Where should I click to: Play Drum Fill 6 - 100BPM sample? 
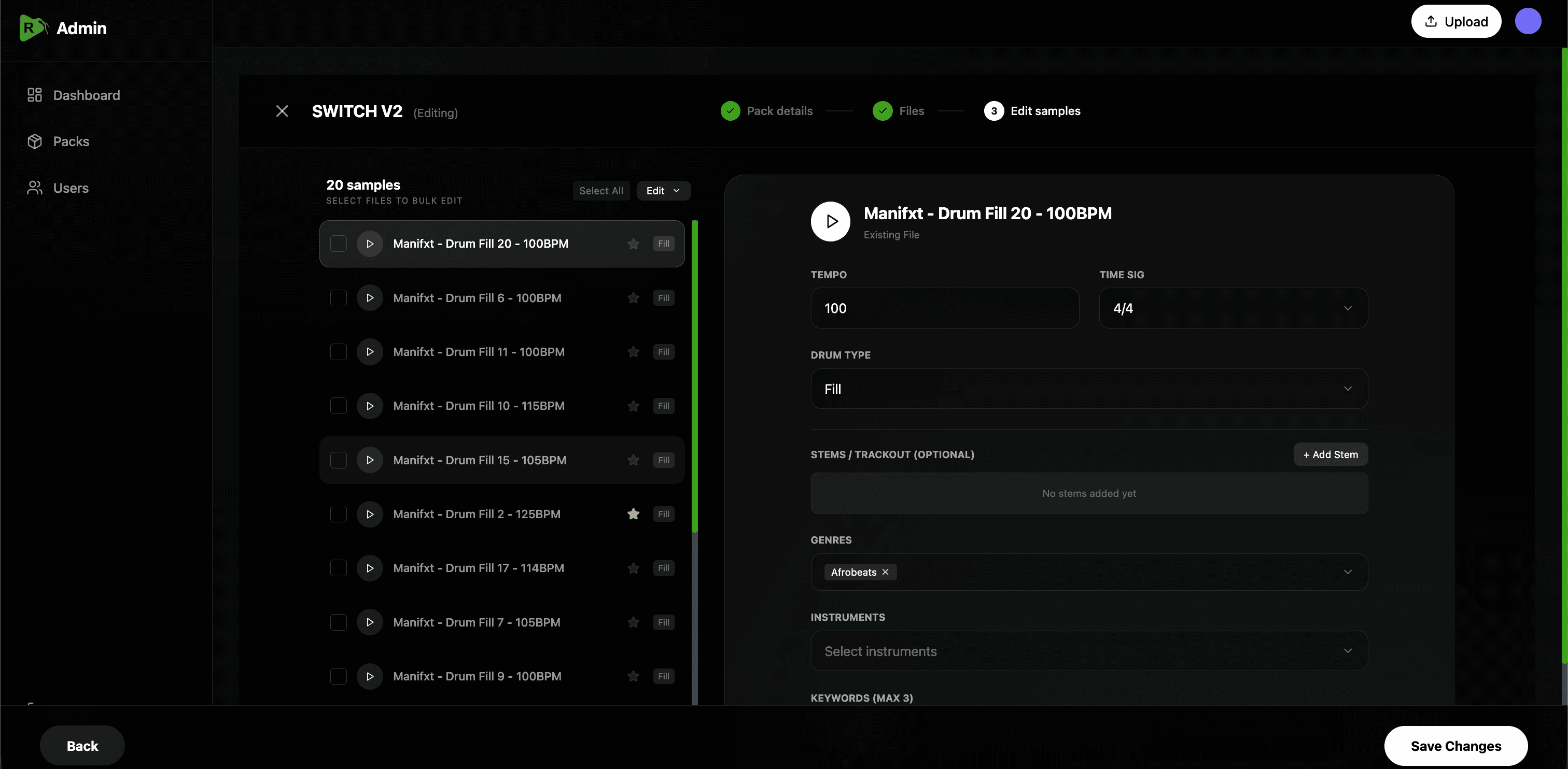pos(370,297)
